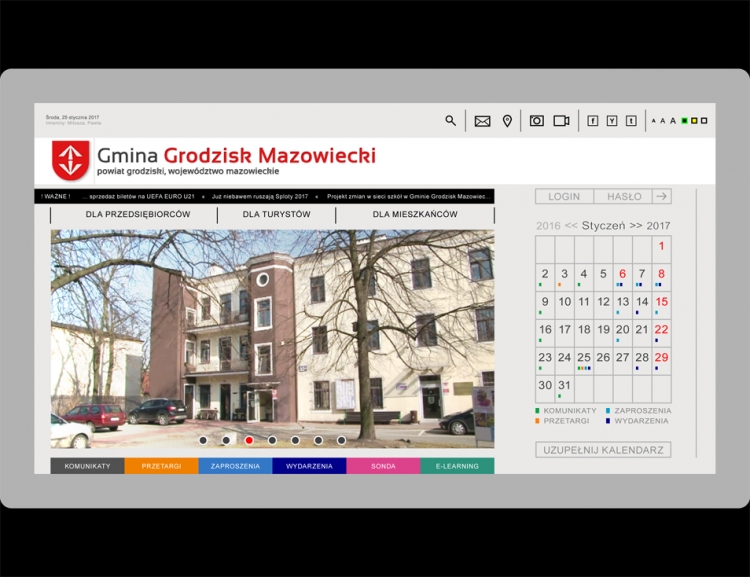Open the photo gallery camera icon
This screenshot has width=750, height=577.
[537, 121]
